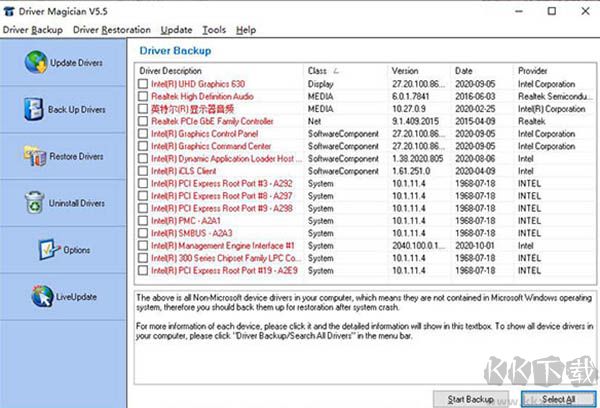
Task: Click the LiveUpdate sidebar label
Action: 76,297
